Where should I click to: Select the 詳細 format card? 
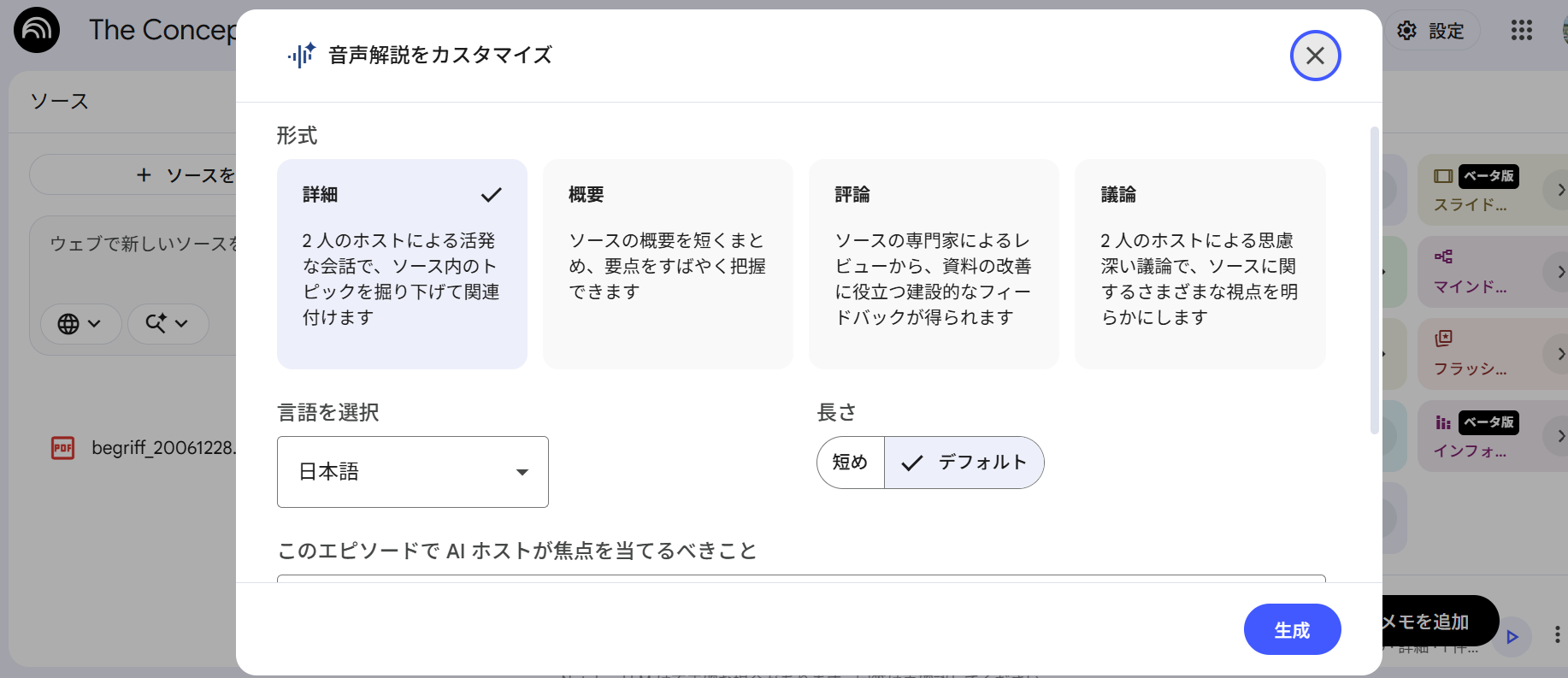(x=402, y=264)
